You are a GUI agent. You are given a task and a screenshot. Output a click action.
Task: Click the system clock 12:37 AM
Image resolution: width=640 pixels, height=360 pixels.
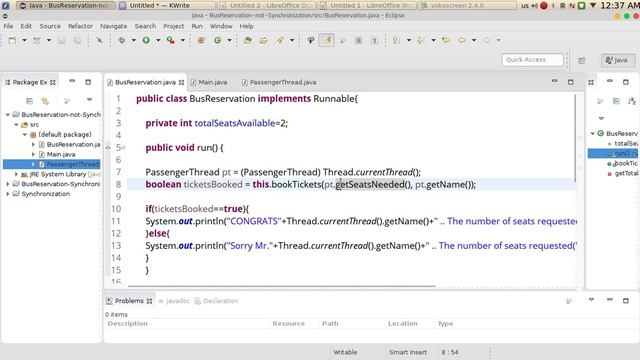pos(620,5)
